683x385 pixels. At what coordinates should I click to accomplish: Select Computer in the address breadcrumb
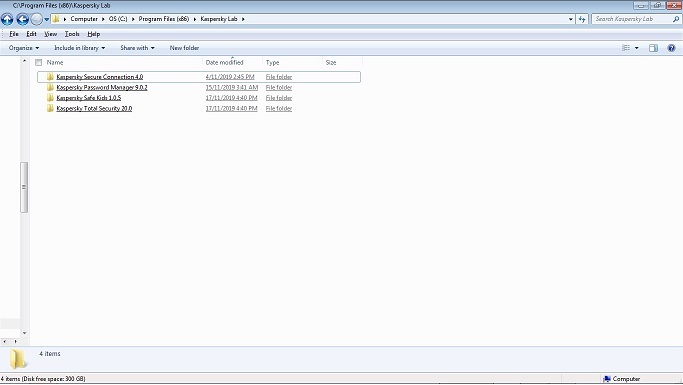[84, 19]
